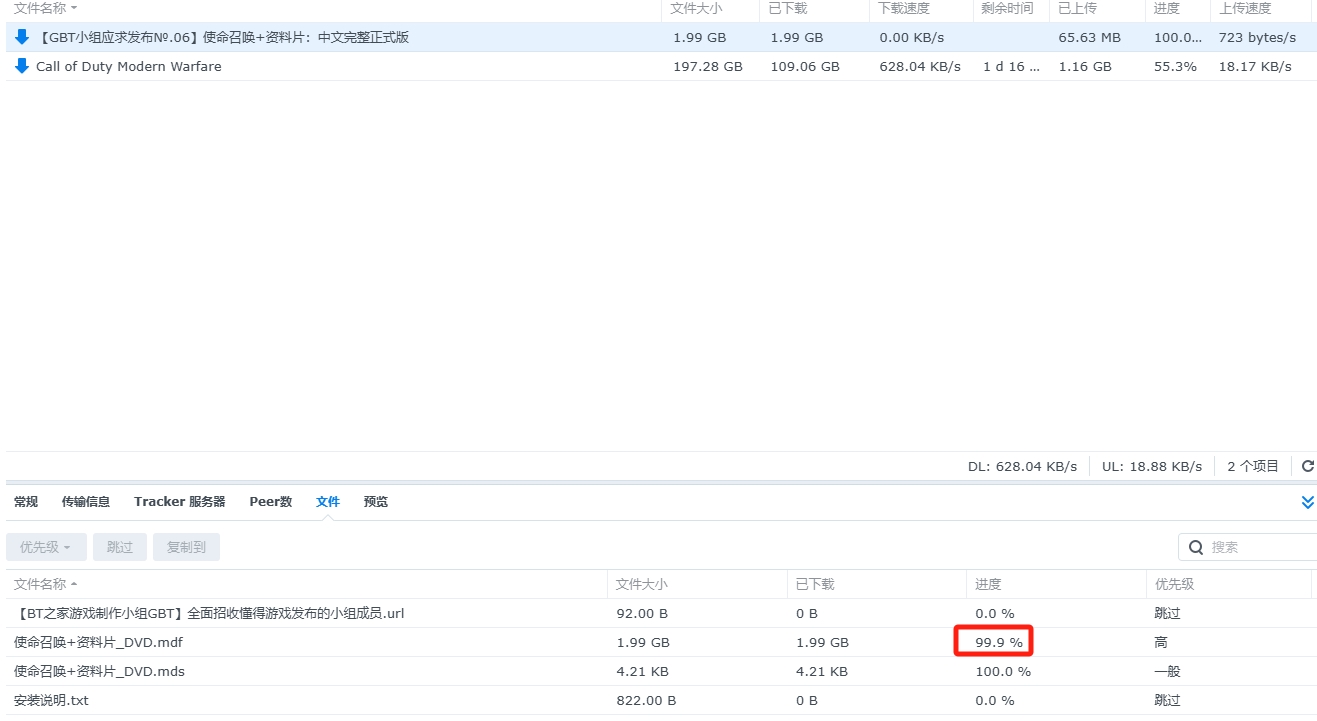This screenshot has height=721, width=1317.
Task: Click the 55.3% progress cell
Action: tap(1175, 66)
